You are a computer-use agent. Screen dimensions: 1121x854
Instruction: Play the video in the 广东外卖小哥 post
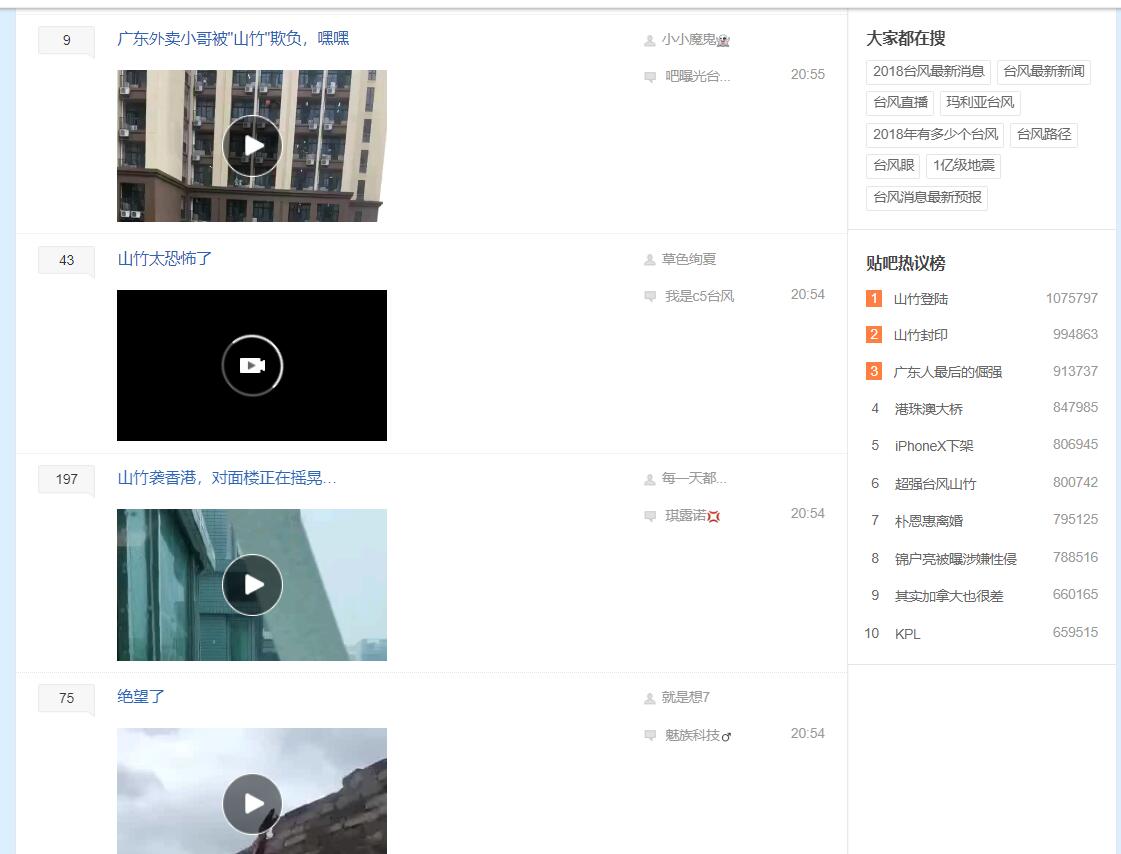[x=252, y=146]
